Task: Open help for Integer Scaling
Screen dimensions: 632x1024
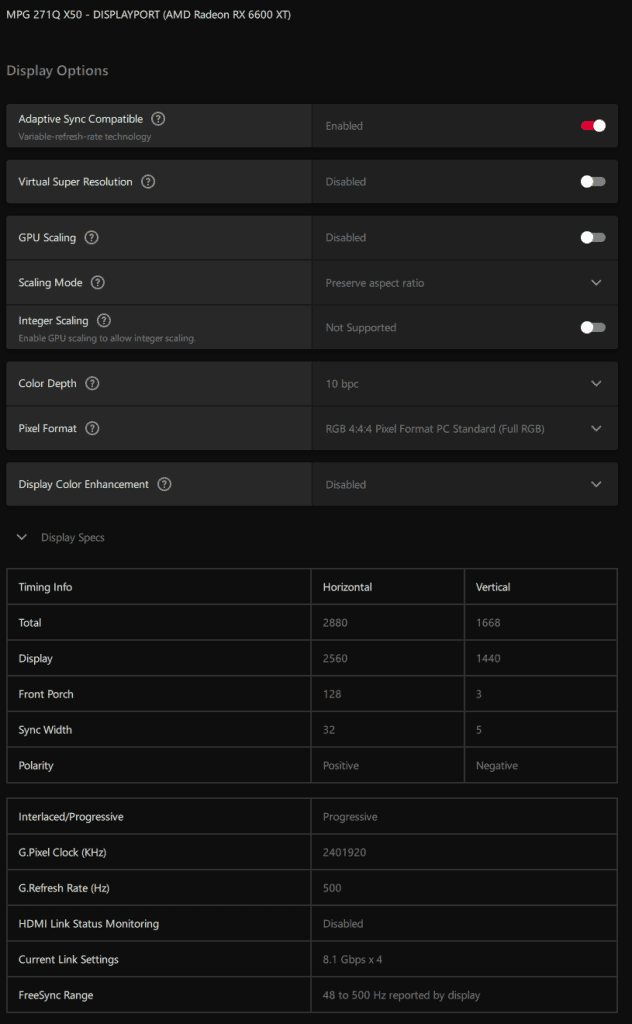Action: coord(103,320)
